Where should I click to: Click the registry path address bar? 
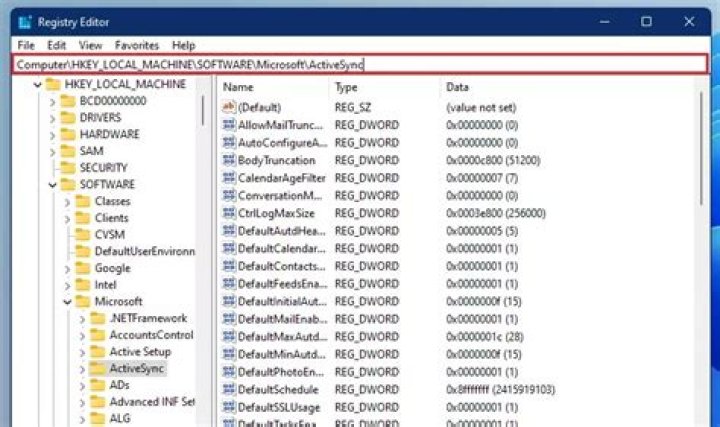tap(360, 64)
